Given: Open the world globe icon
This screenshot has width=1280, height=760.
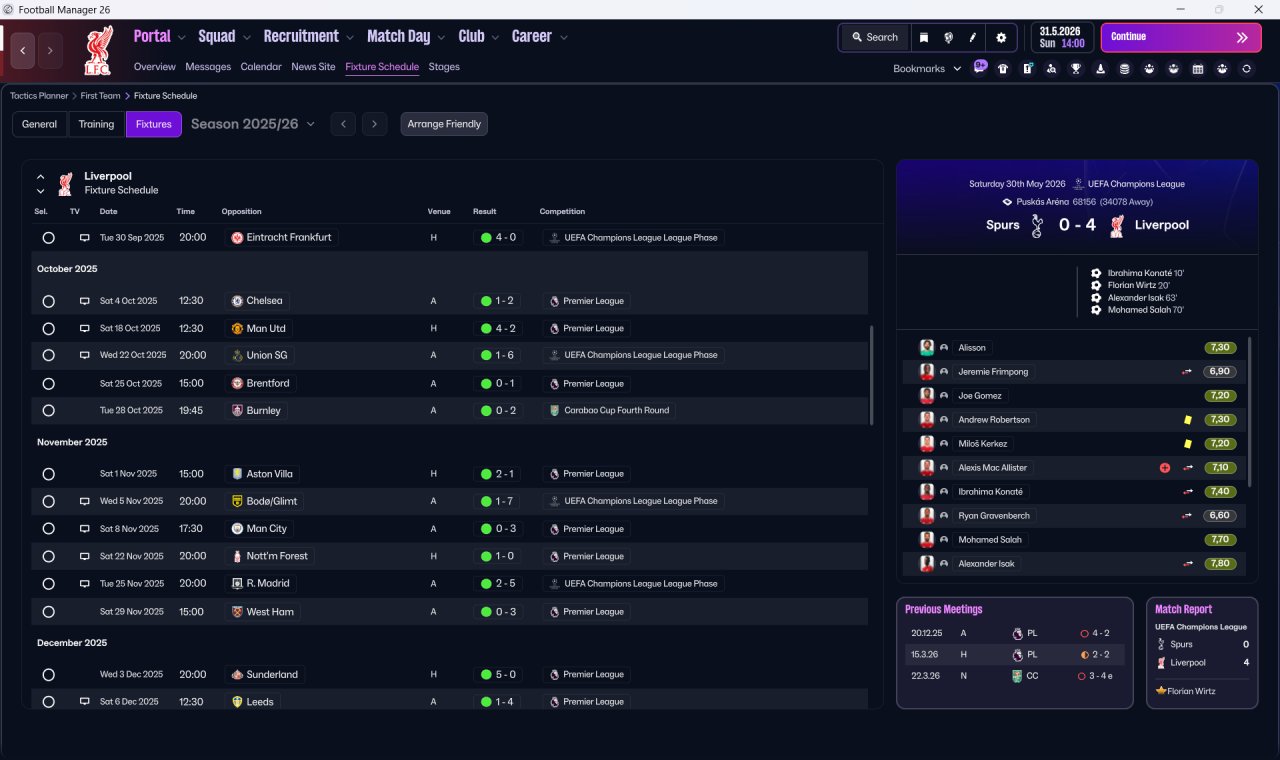Looking at the screenshot, I should pyautogui.click(x=948, y=37).
